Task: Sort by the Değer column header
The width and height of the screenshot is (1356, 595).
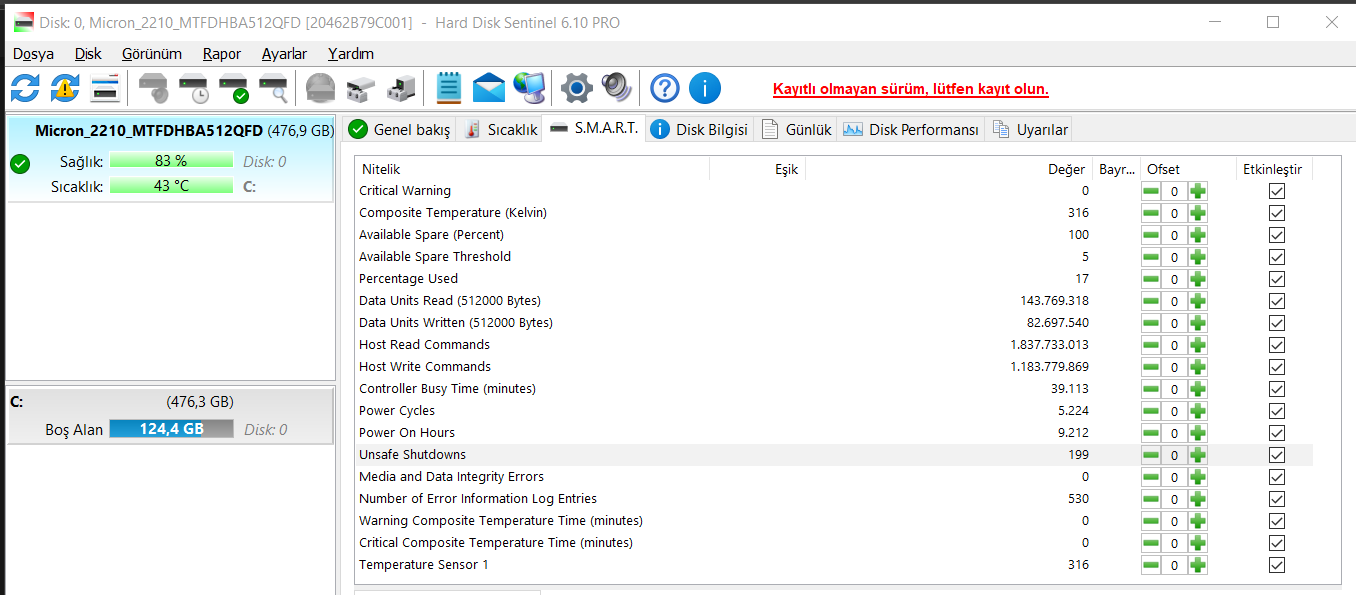Action: point(948,170)
